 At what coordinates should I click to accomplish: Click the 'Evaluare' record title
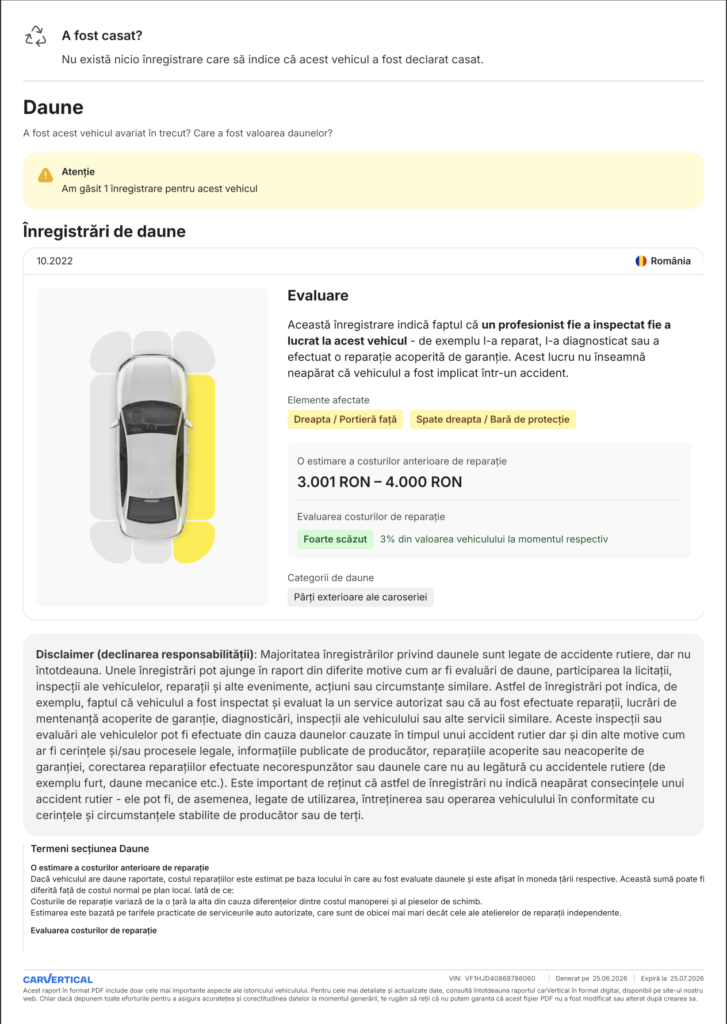(x=317, y=295)
